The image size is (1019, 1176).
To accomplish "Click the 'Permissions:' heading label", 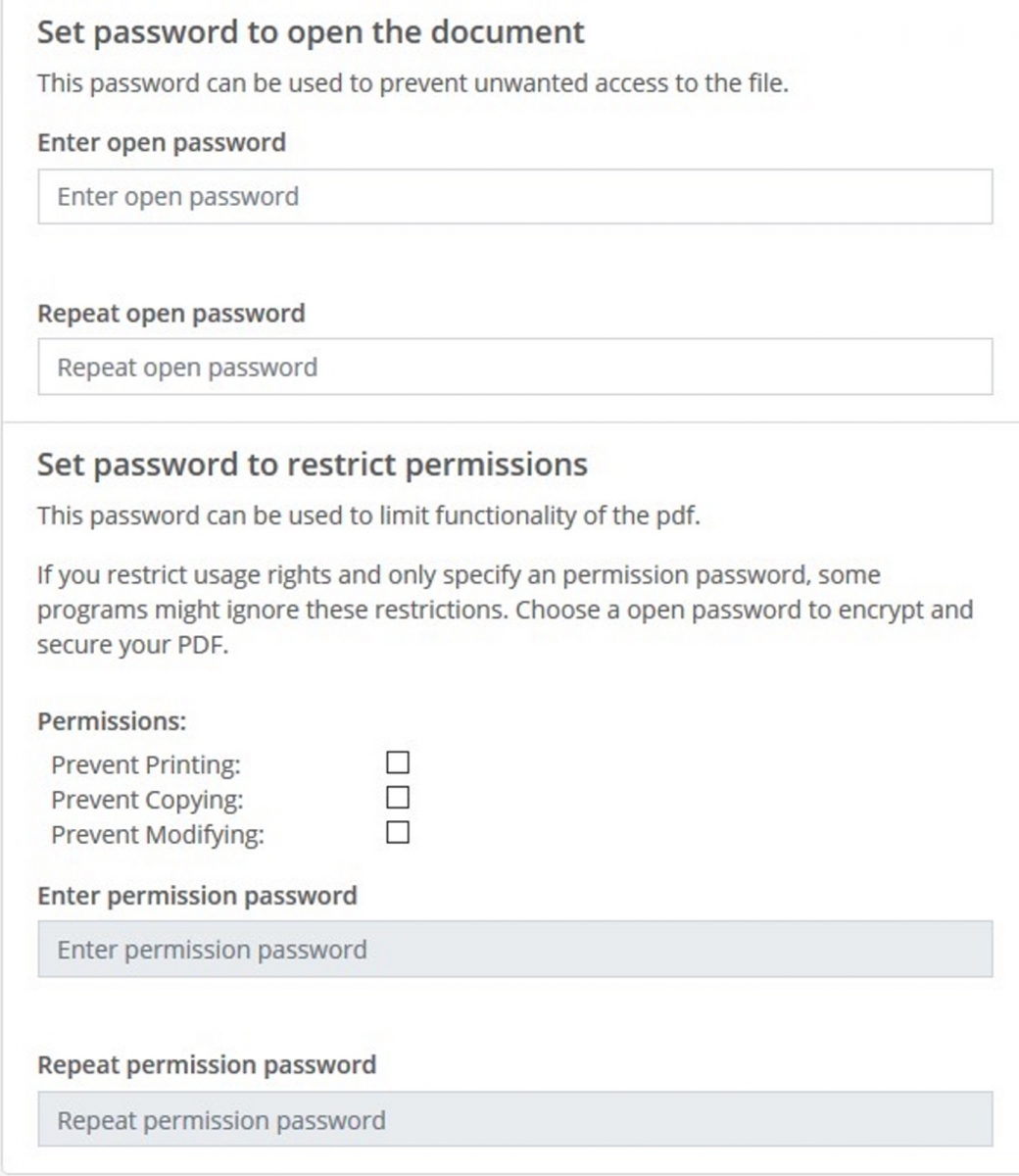I will pyautogui.click(x=112, y=721).
